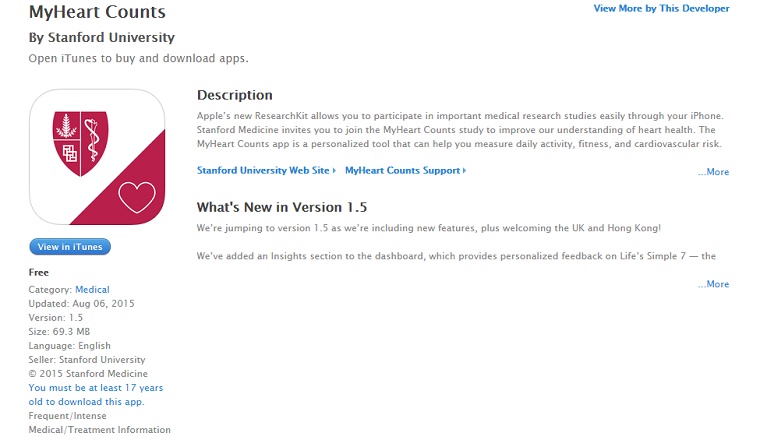Click What's New in Version 1.5 heading
This screenshot has height=440, width=760.
coord(282,207)
